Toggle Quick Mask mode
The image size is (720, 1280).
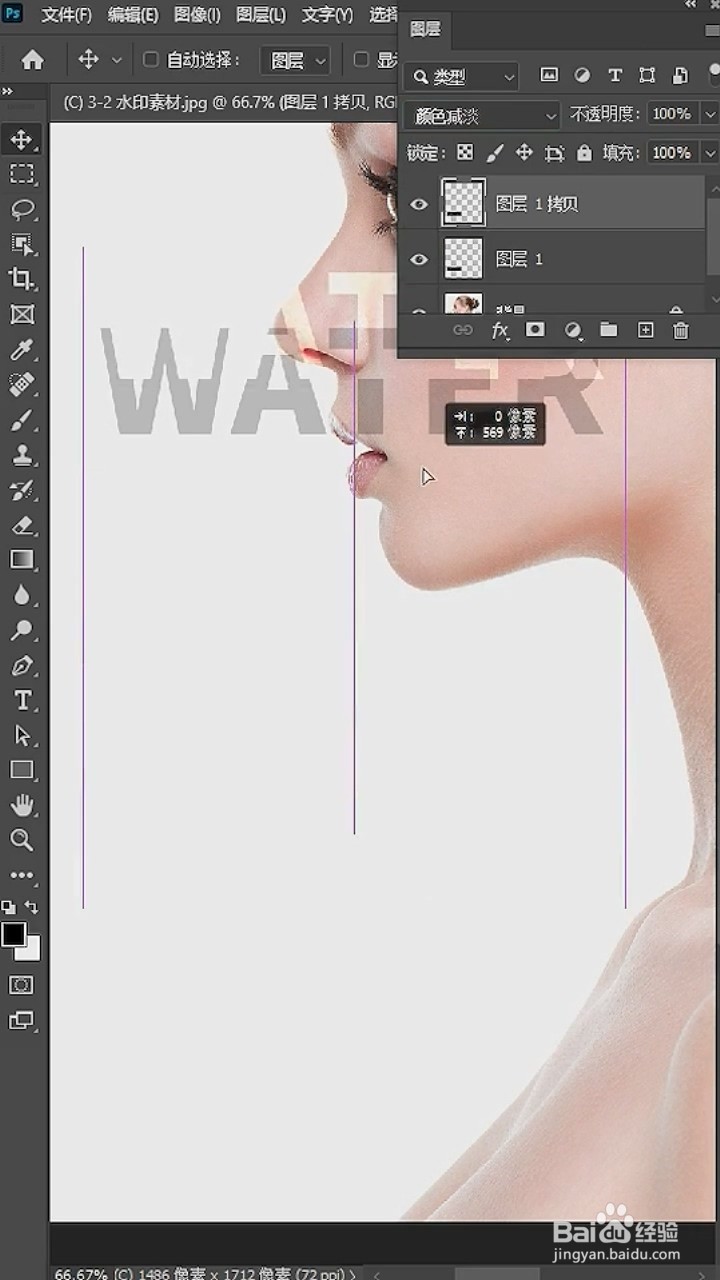(x=21, y=985)
